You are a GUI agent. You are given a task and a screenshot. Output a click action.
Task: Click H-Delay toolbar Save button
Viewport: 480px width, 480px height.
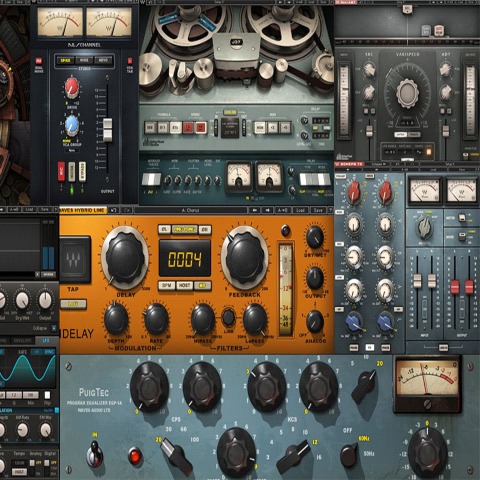click(x=318, y=210)
